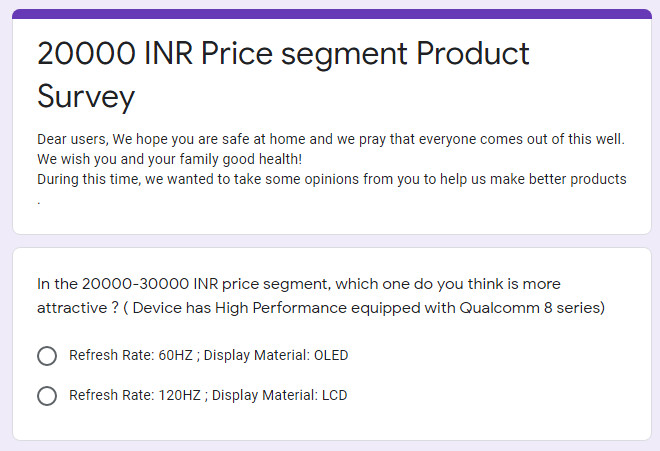Click the '120HZ' value in the second option
Image resolution: width=660 pixels, height=451 pixels.
coord(179,395)
